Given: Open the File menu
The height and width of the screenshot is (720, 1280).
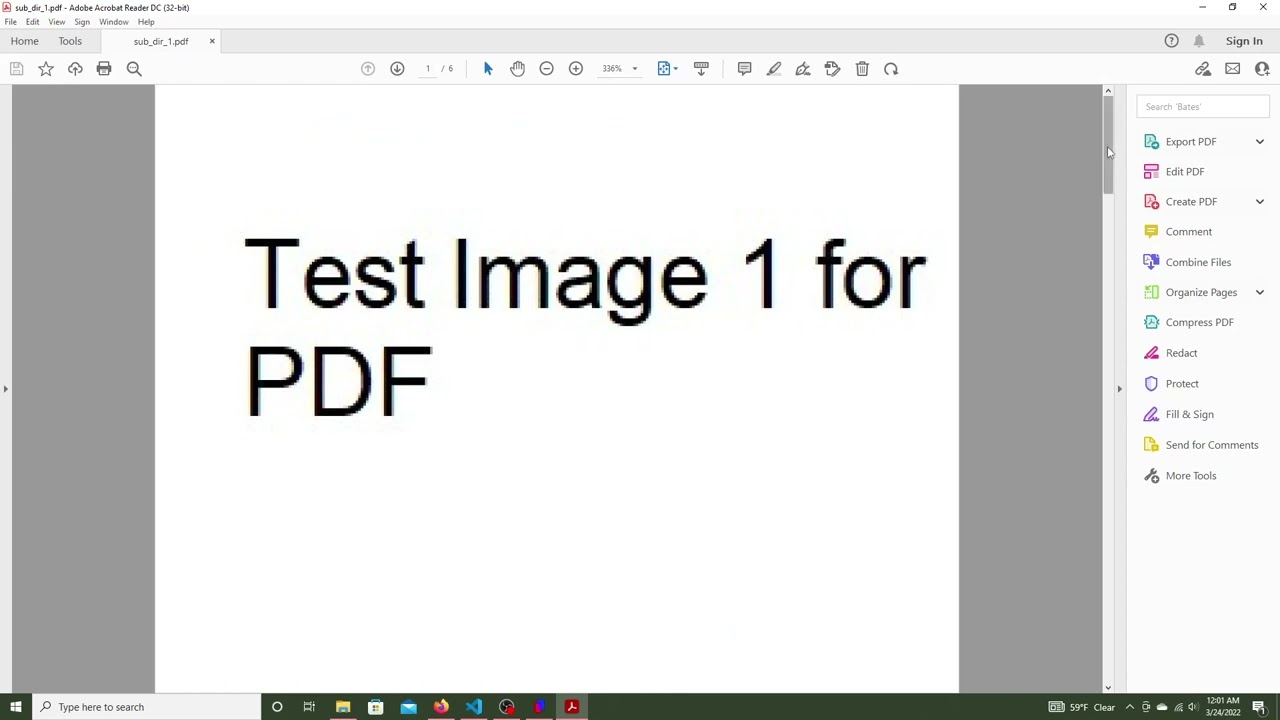Looking at the screenshot, I should (10, 22).
